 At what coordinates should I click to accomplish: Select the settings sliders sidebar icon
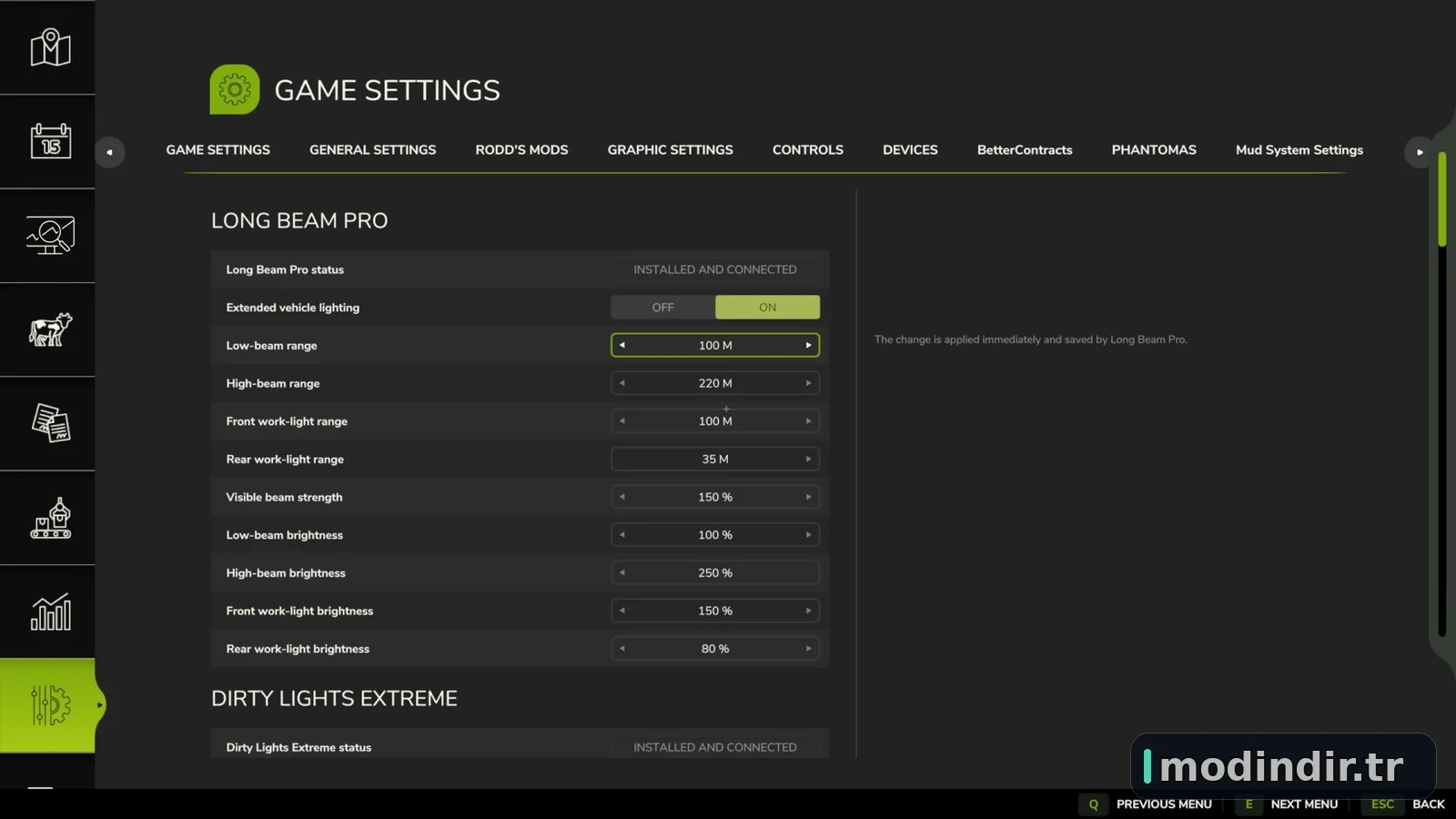tap(50, 705)
